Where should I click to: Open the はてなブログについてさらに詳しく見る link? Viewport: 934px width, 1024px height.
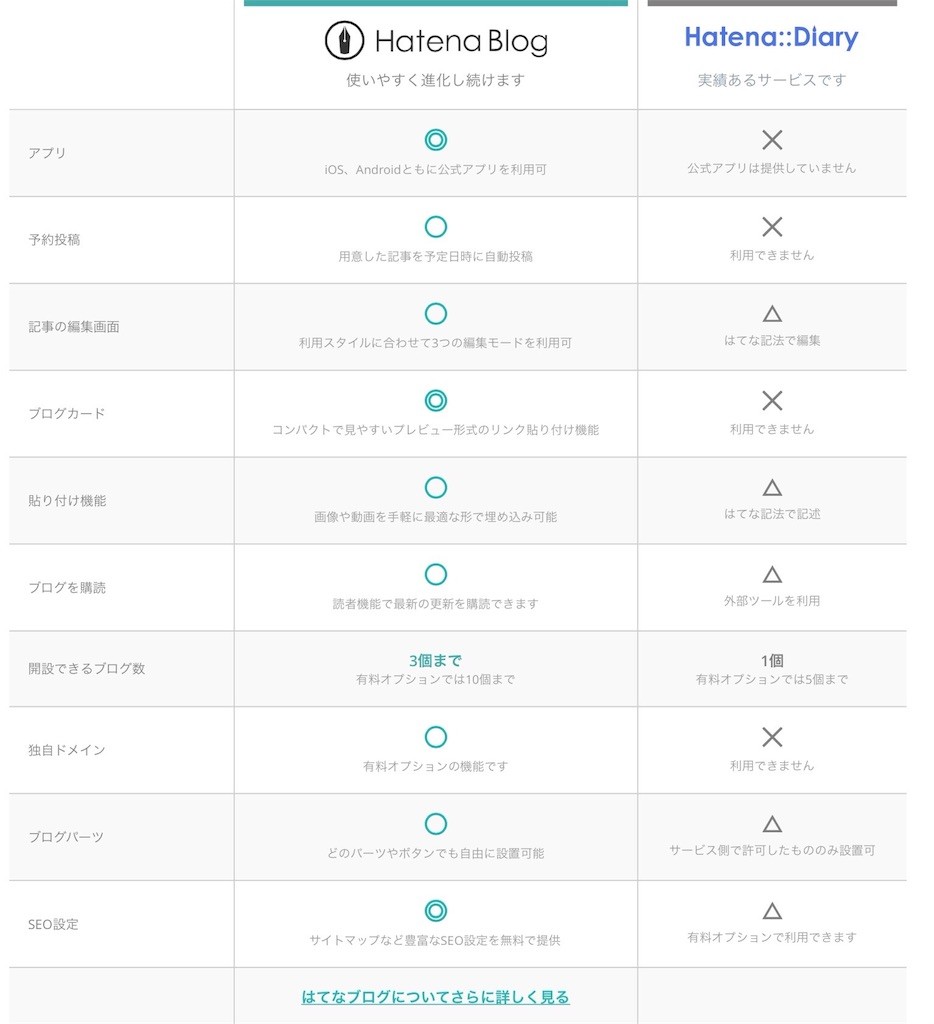(436, 997)
